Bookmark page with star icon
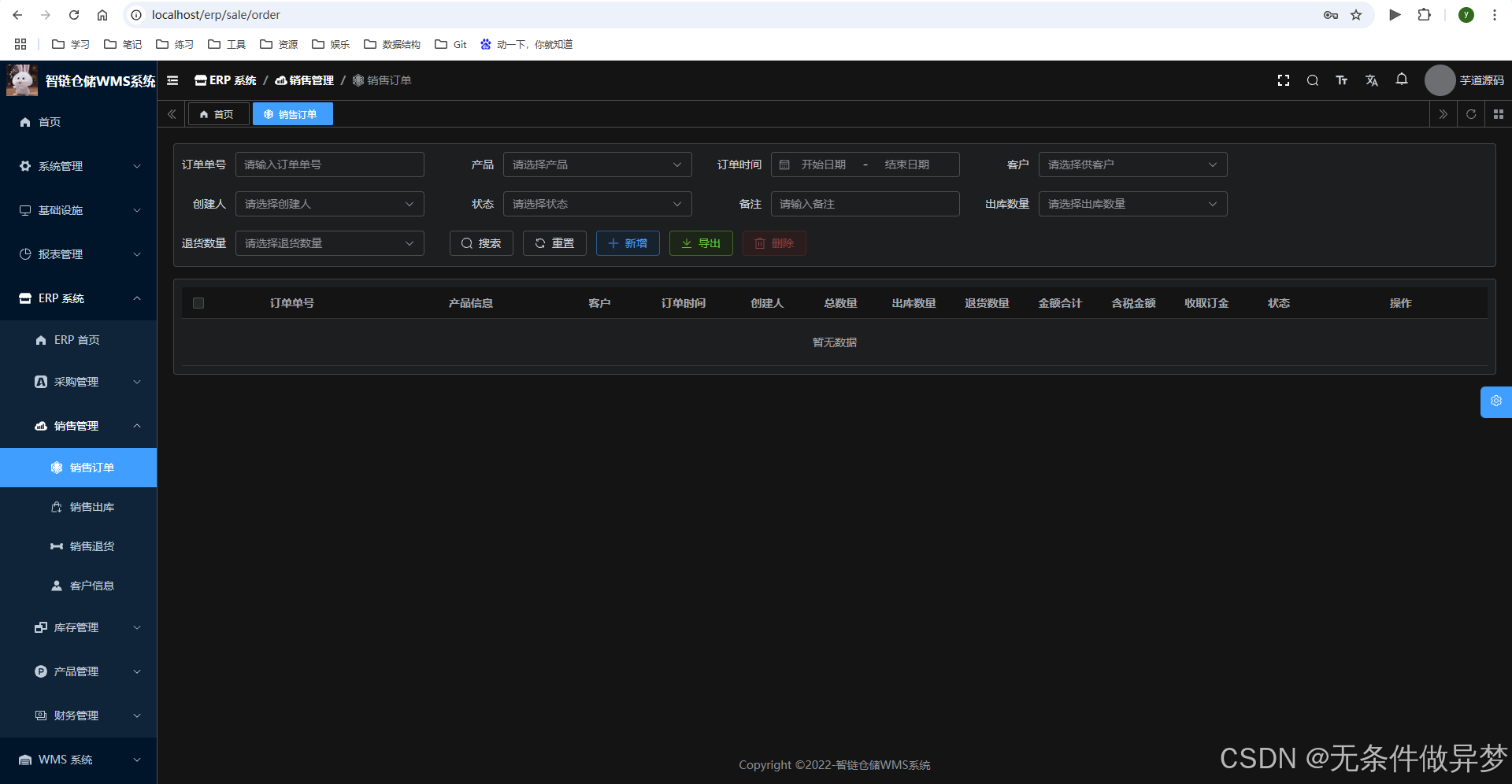 [x=1356, y=15]
